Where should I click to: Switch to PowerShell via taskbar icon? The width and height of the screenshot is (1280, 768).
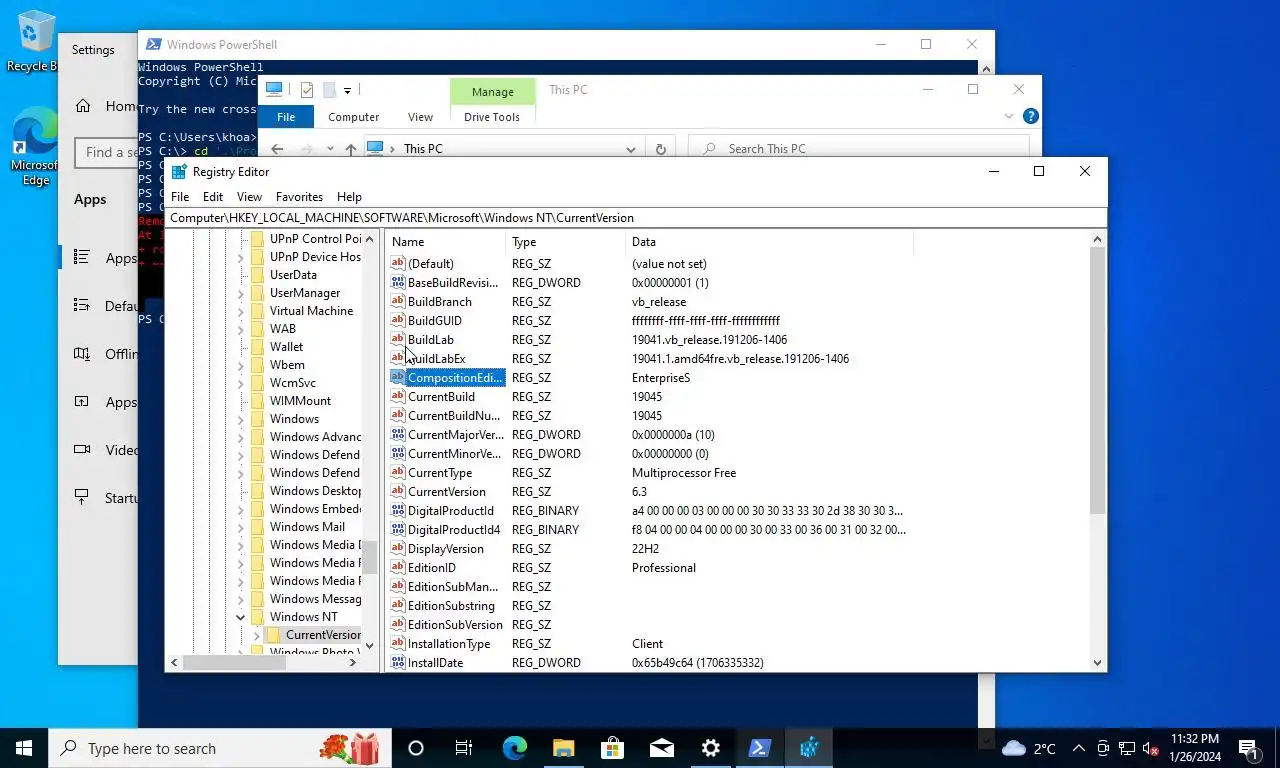point(759,748)
